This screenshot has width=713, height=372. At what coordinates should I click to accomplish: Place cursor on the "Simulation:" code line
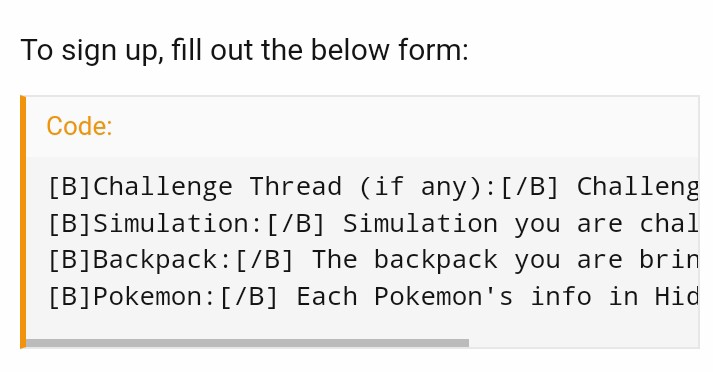pyautogui.click(x=373, y=223)
